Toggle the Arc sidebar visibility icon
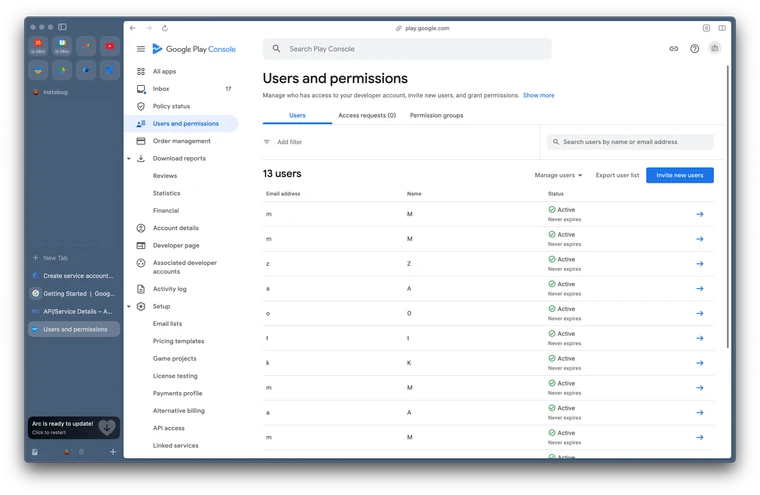Image resolution: width=760 pixels, height=495 pixels. (x=62, y=27)
